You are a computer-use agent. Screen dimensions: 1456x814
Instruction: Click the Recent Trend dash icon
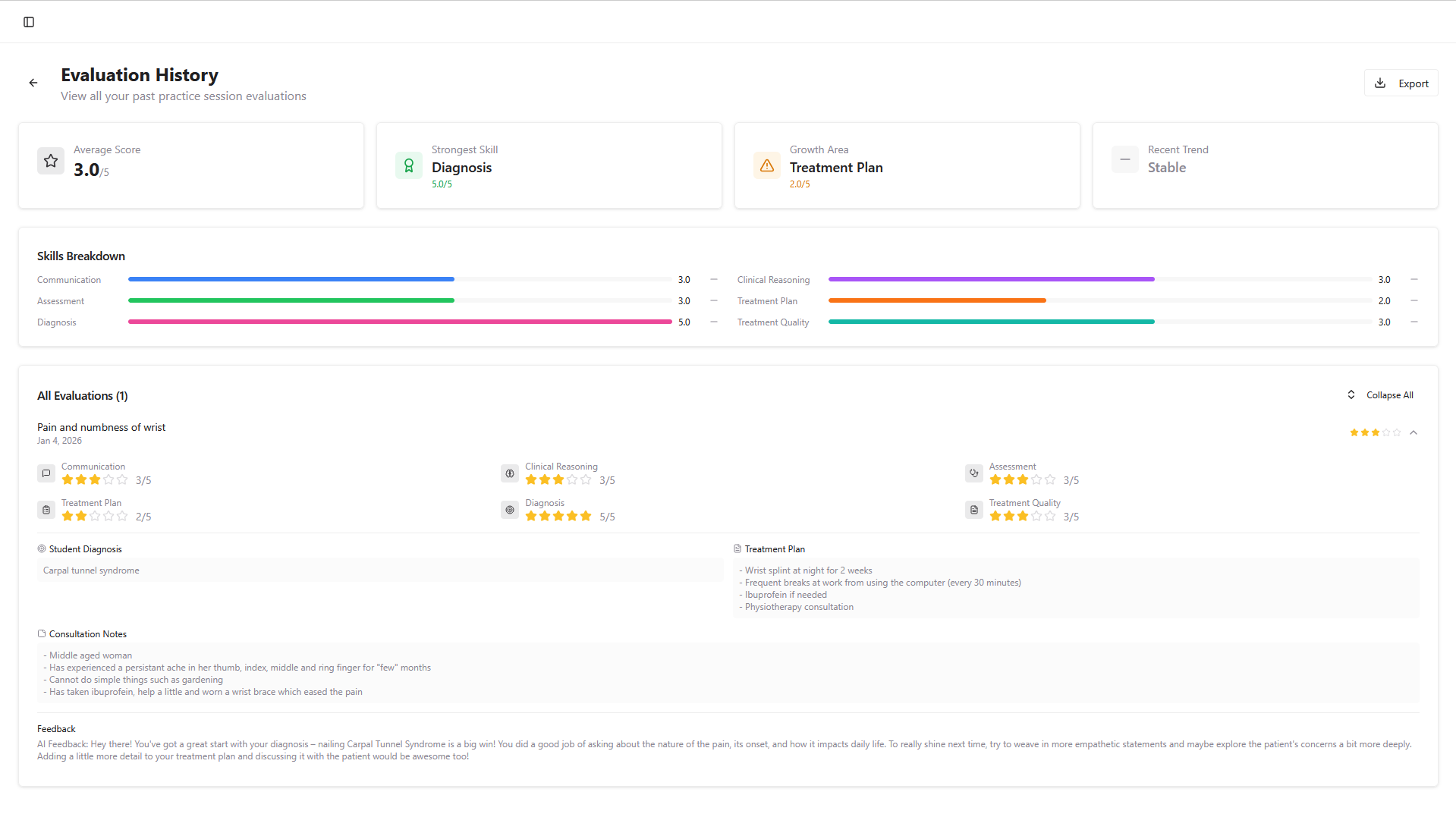[1124, 159]
